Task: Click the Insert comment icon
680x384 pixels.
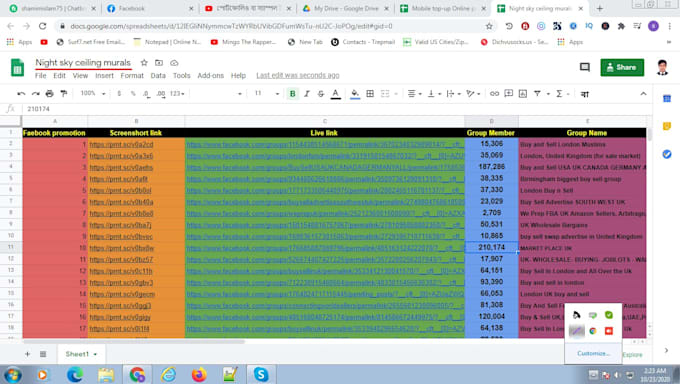Action: [x=508, y=94]
